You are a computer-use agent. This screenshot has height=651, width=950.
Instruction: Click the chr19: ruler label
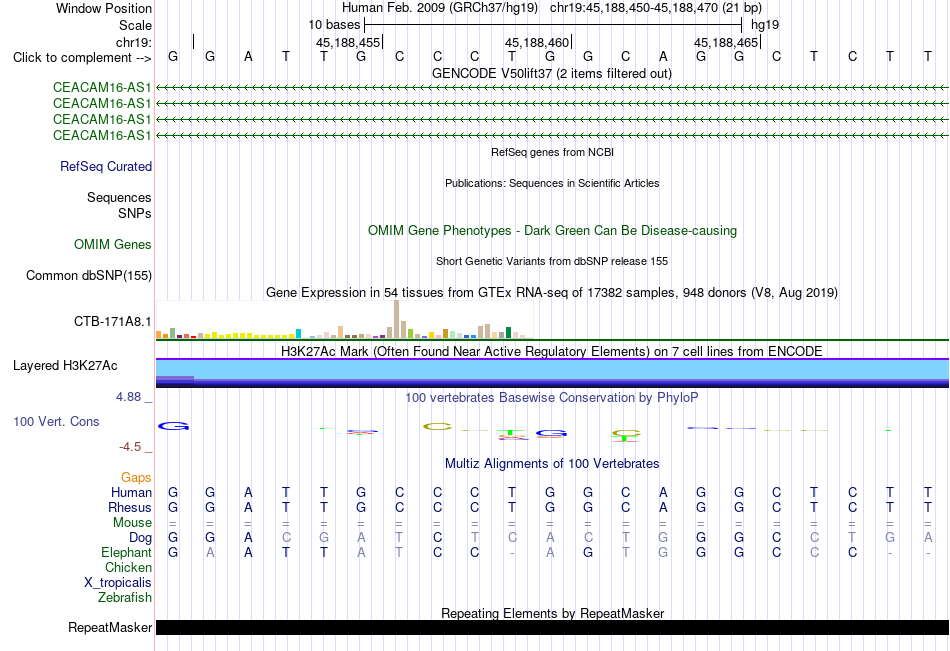pyautogui.click(x=133, y=42)
